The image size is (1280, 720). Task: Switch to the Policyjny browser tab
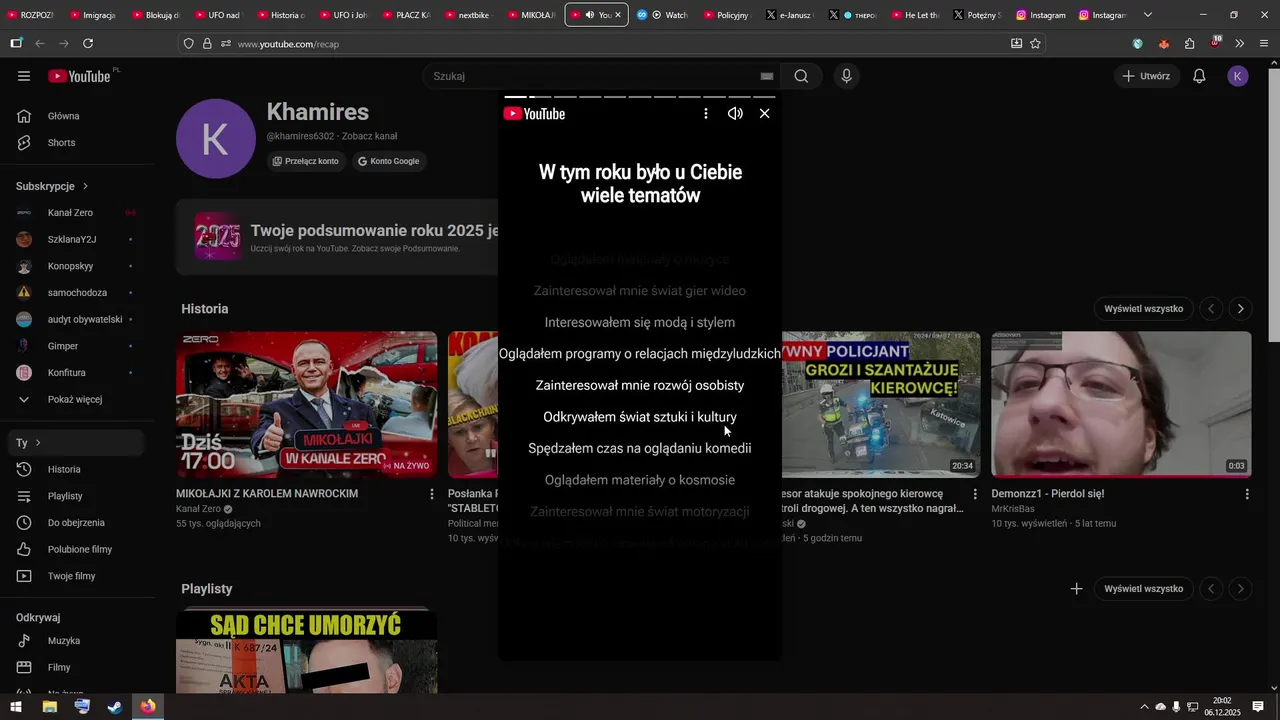pyautogui.click(x=726, y=15)
